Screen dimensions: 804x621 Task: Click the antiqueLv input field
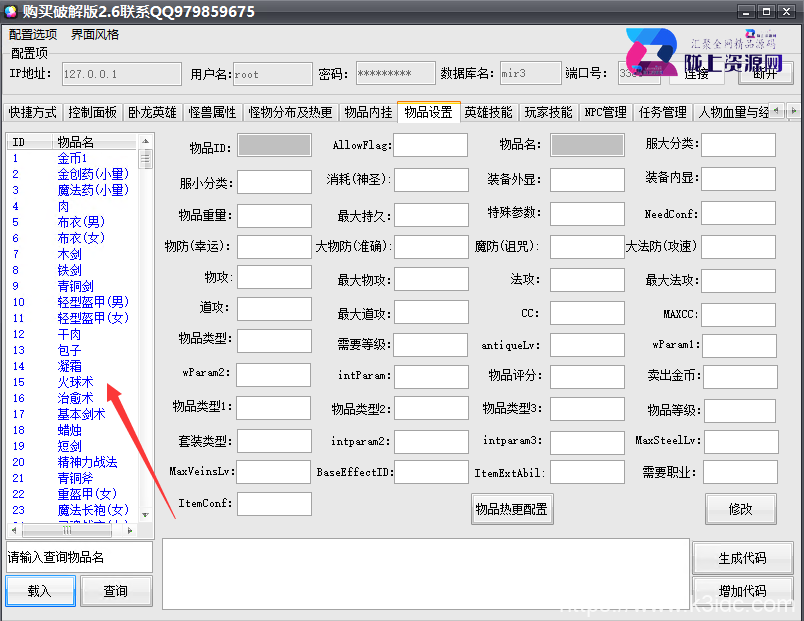click(x=588, y=345)
